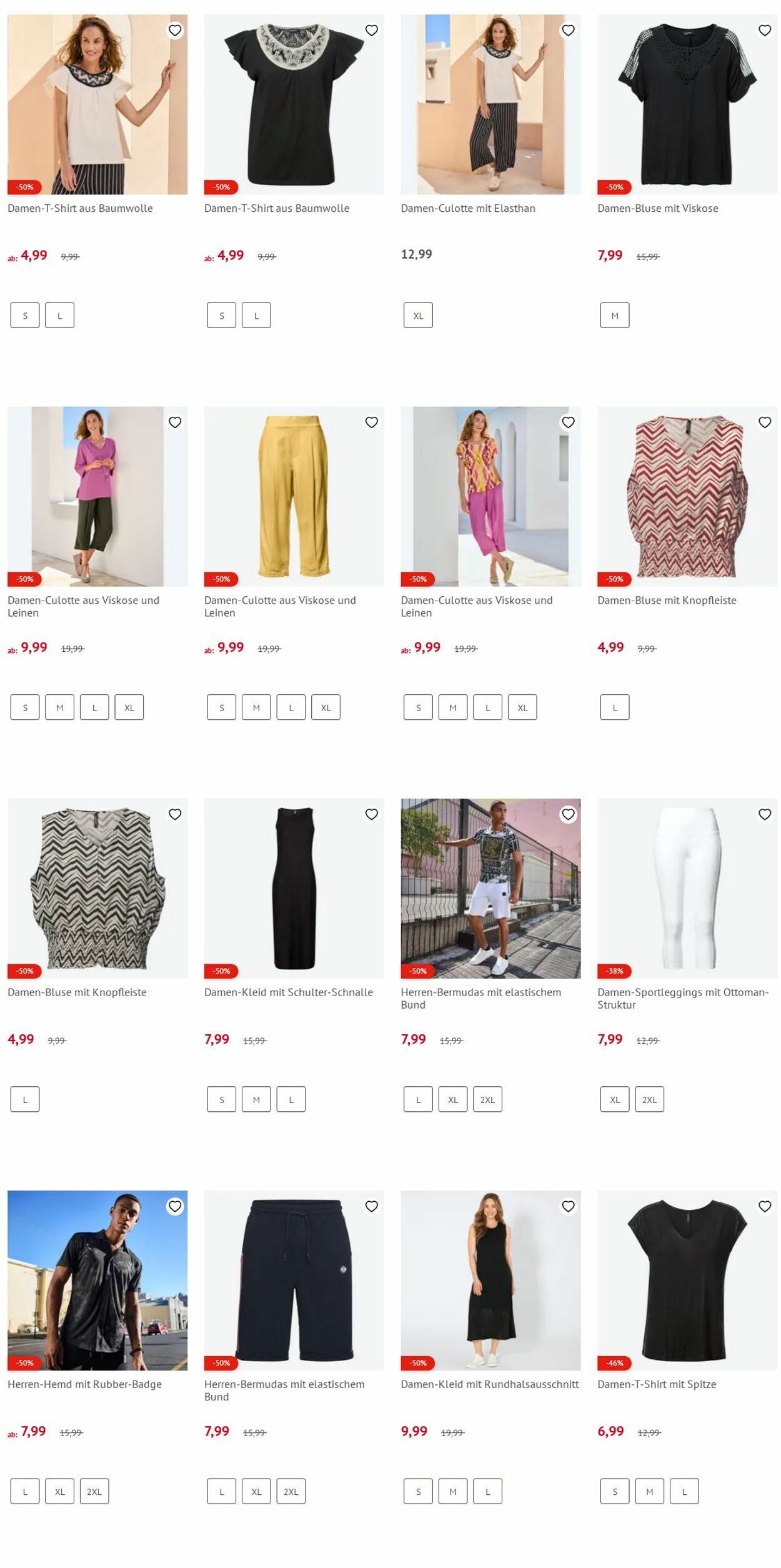Add white Damen-Sportleggings to wishlist
781x1568 pixels.
pos(765,814)
